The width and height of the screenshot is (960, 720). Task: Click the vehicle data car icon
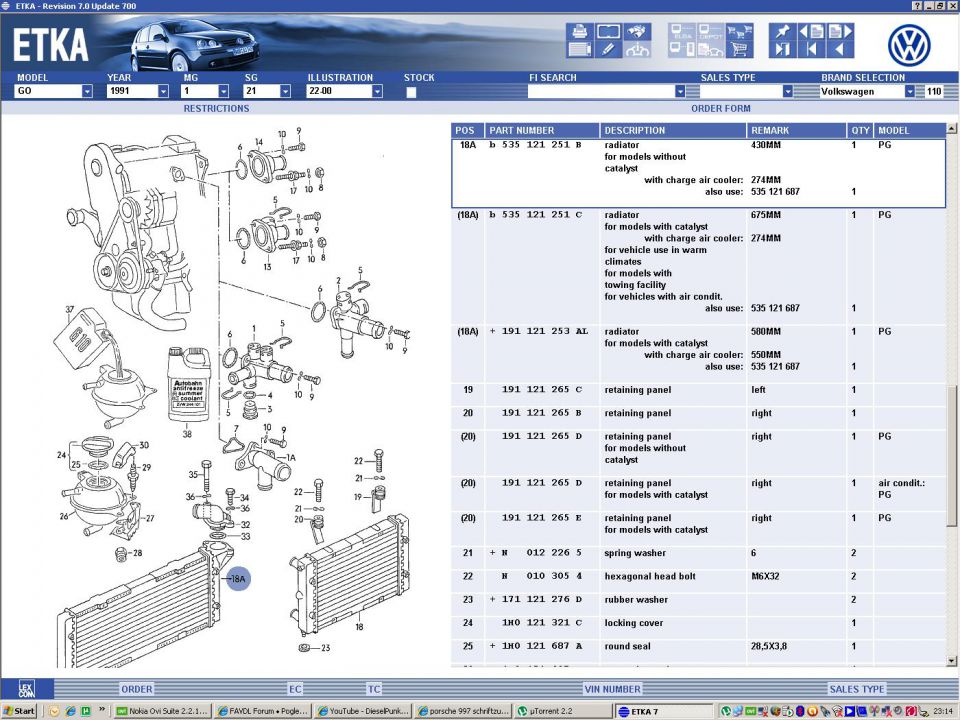[637, 50]
